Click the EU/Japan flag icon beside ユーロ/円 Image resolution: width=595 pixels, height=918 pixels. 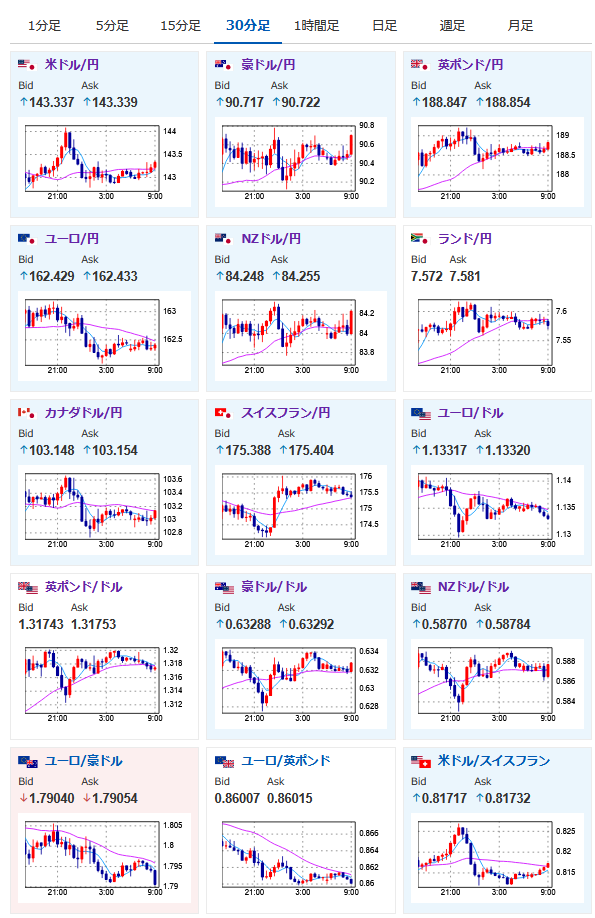(x=27, y=238)
